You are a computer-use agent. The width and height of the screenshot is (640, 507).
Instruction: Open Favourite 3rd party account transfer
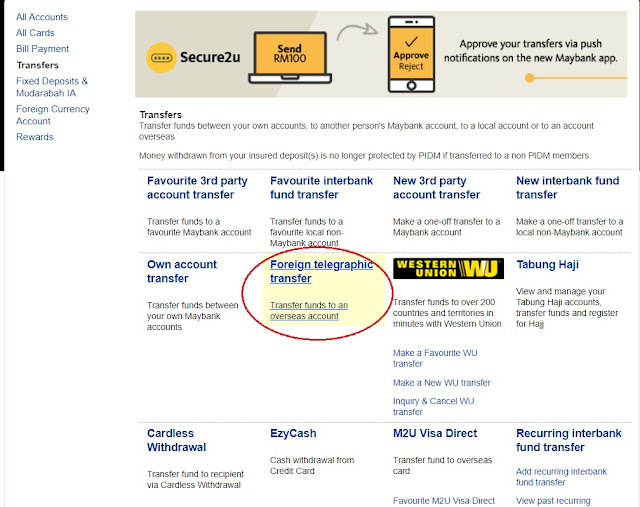pyautogui.click(x=197, y=188)
